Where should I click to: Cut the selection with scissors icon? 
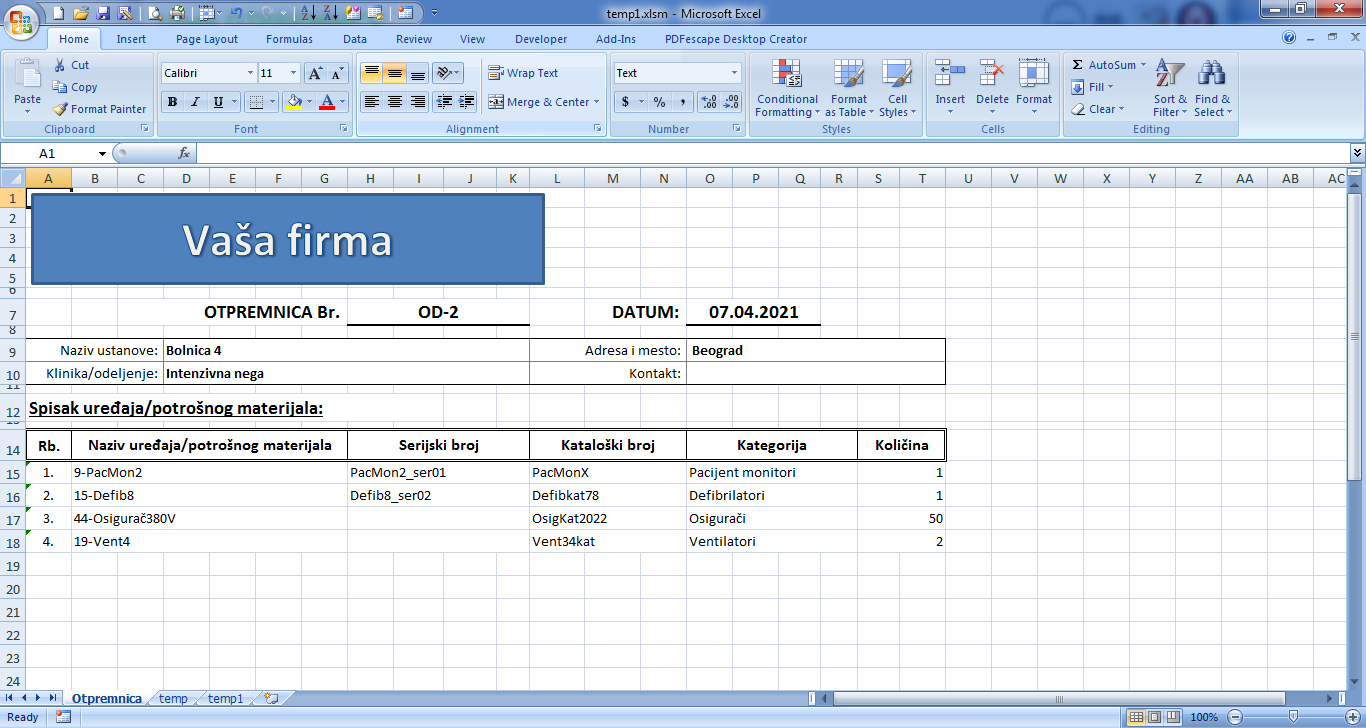click(x=71, y=65)
